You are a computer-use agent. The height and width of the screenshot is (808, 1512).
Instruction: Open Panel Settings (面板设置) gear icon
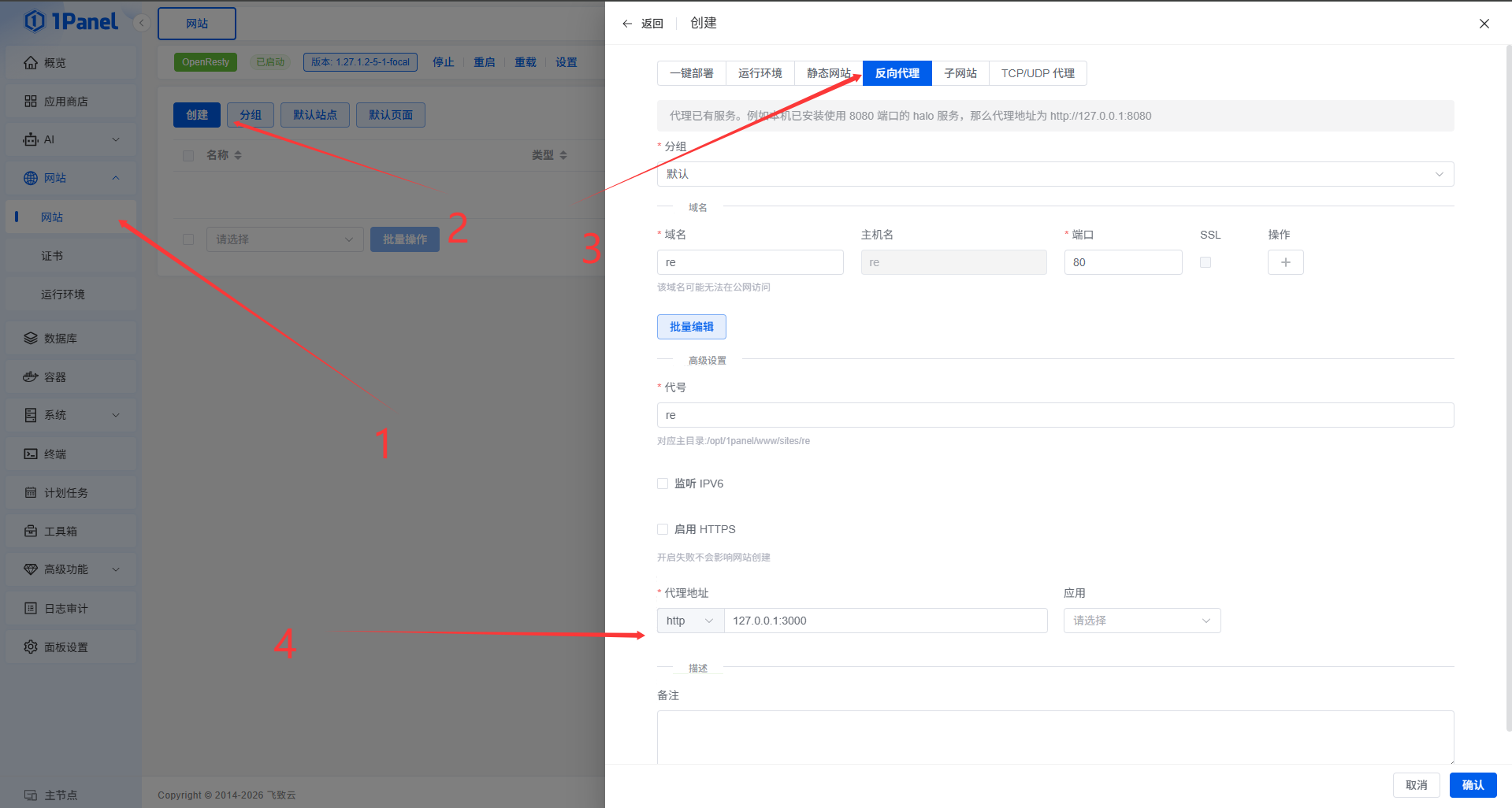pyautogui.click(x=31, y=647)
